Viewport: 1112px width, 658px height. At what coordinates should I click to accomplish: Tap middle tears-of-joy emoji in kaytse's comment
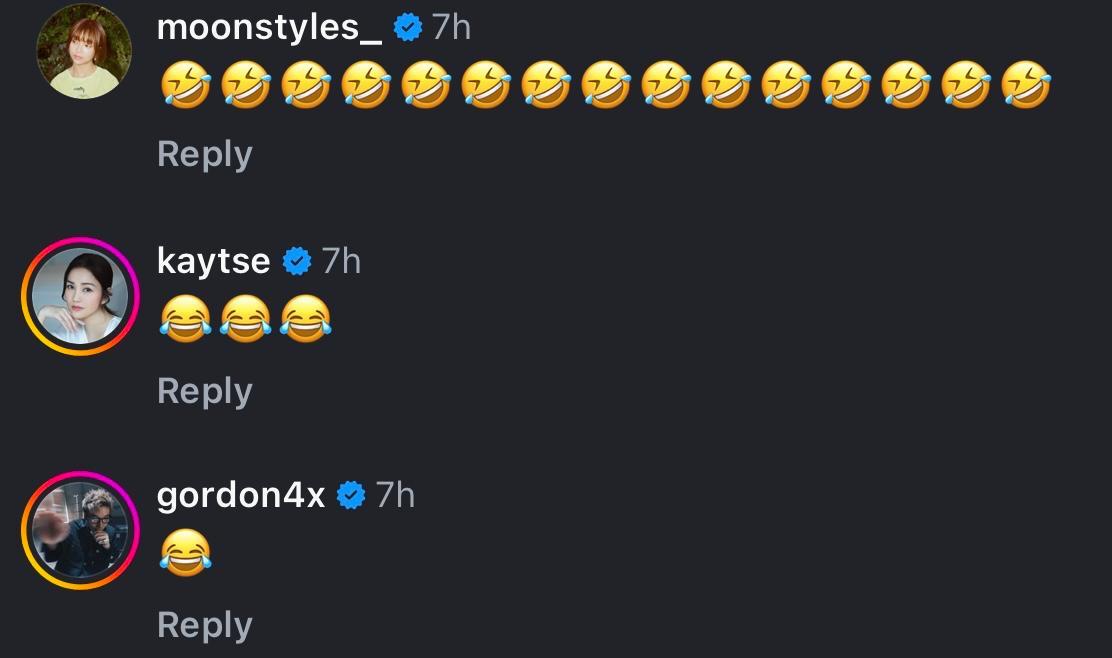pyautogui.click(x=245, y=320)
